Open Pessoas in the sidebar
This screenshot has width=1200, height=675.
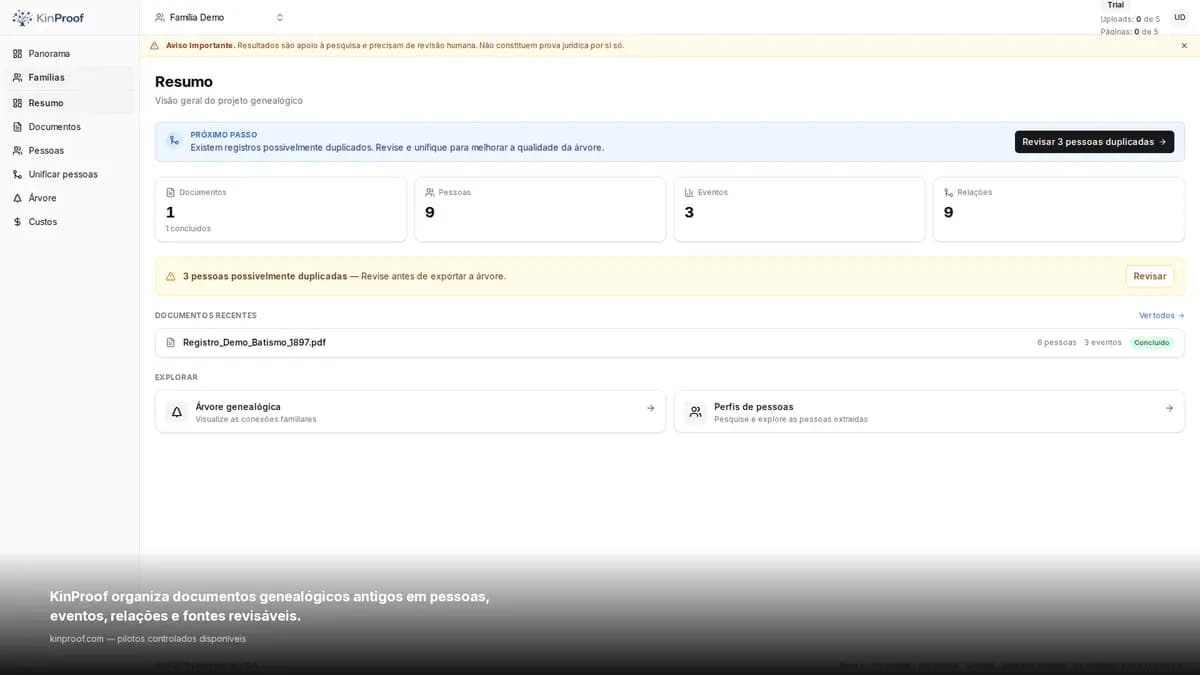tap(70, 150)
